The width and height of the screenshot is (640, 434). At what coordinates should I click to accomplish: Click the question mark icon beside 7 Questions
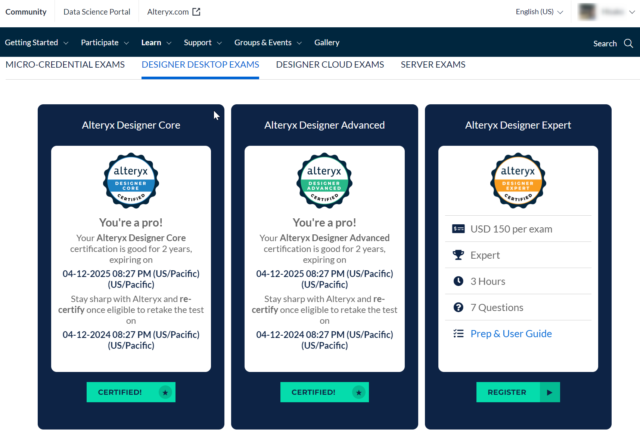(x=458, y=307)
